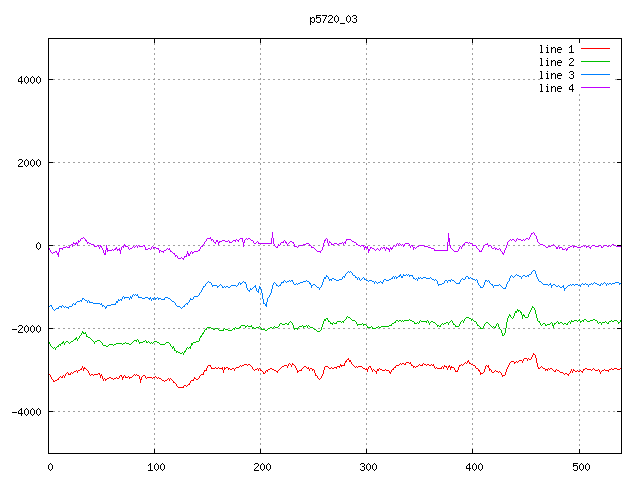
Task: Select the 'line 3' legend label
Action: 556,75
